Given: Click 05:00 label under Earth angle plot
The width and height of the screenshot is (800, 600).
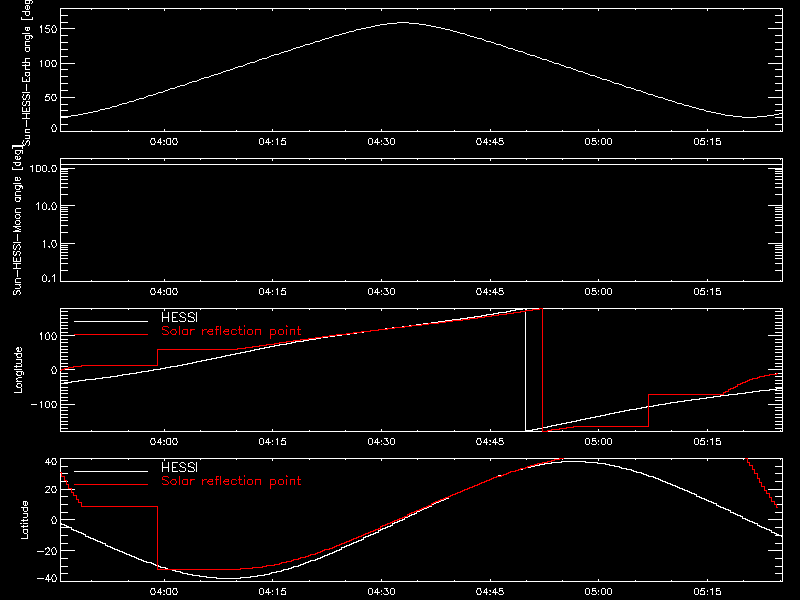Looking at the screenshot, I should (598, 141).
